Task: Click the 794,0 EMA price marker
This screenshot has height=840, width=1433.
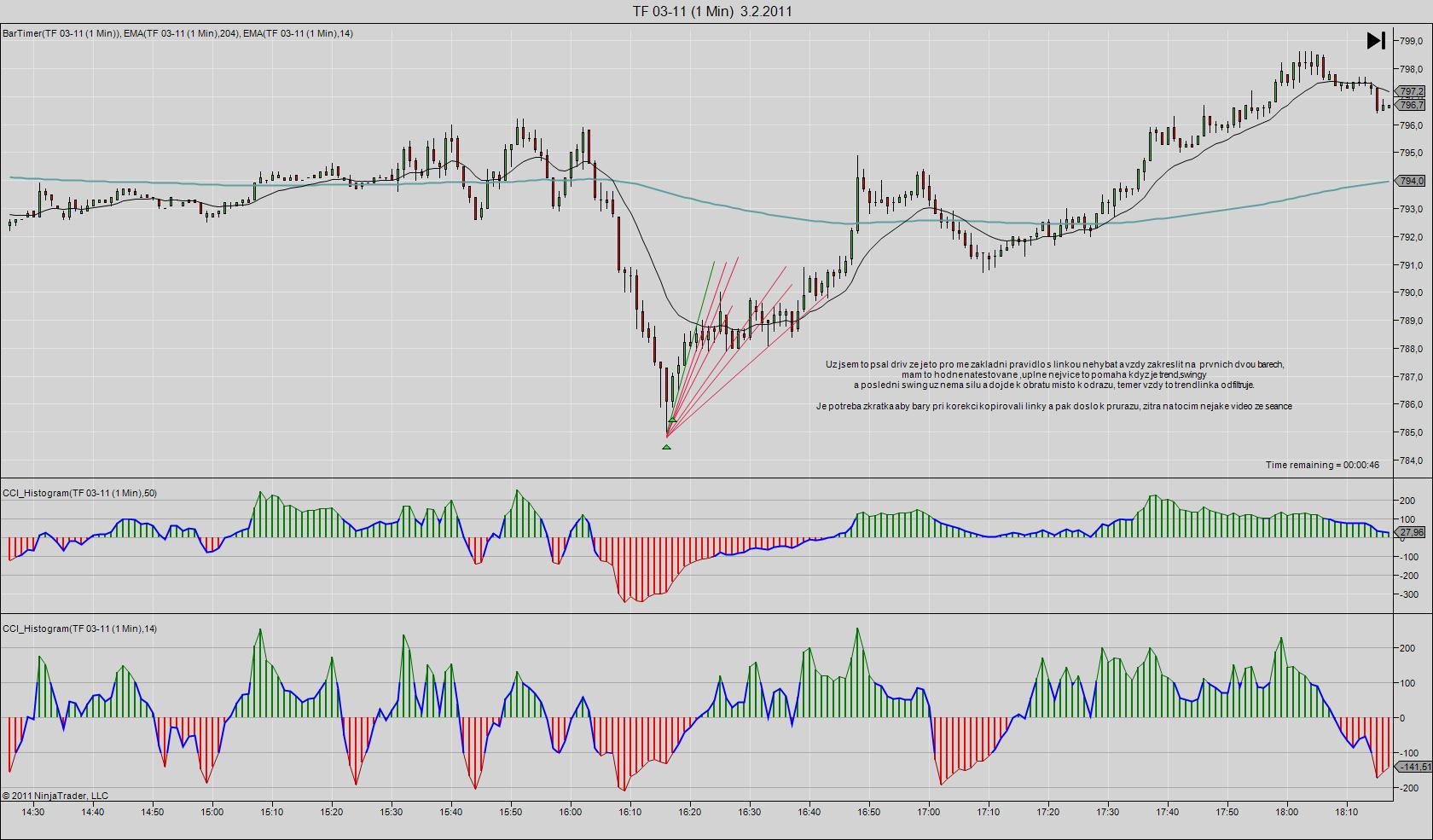Action: point(1410,181)
